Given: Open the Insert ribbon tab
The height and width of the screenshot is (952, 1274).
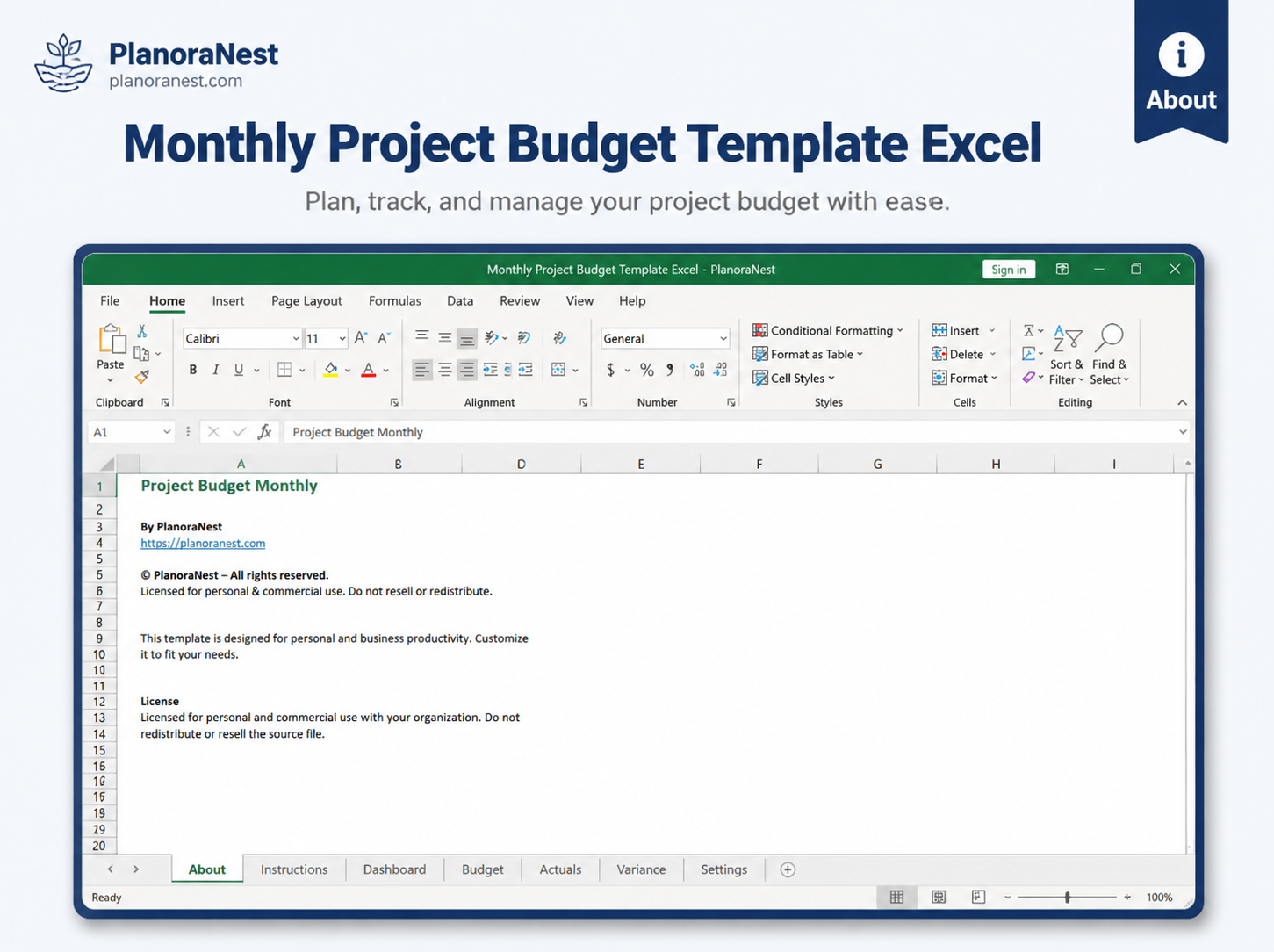Looking at the screenshot, I should coord(228,300).
